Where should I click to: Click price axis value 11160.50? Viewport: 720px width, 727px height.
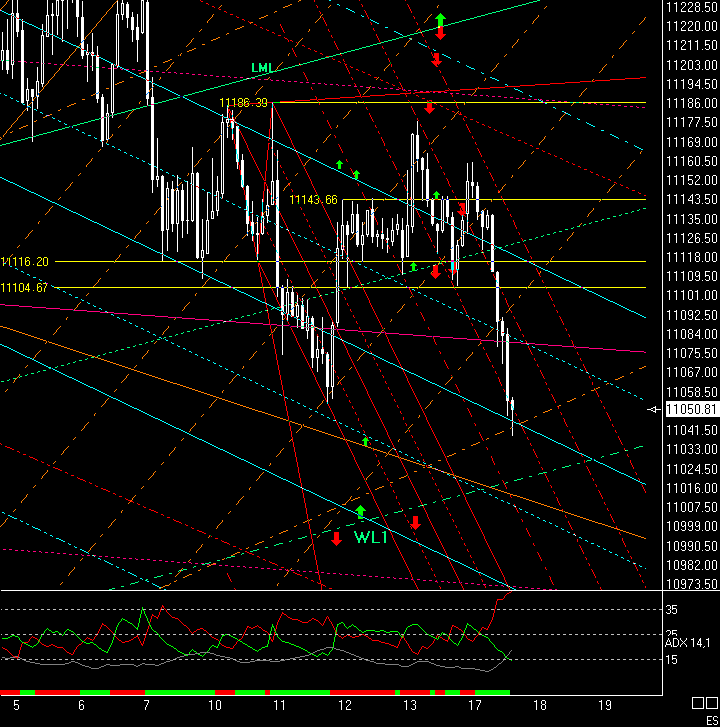pyautogui.click(x=691, y=161)
